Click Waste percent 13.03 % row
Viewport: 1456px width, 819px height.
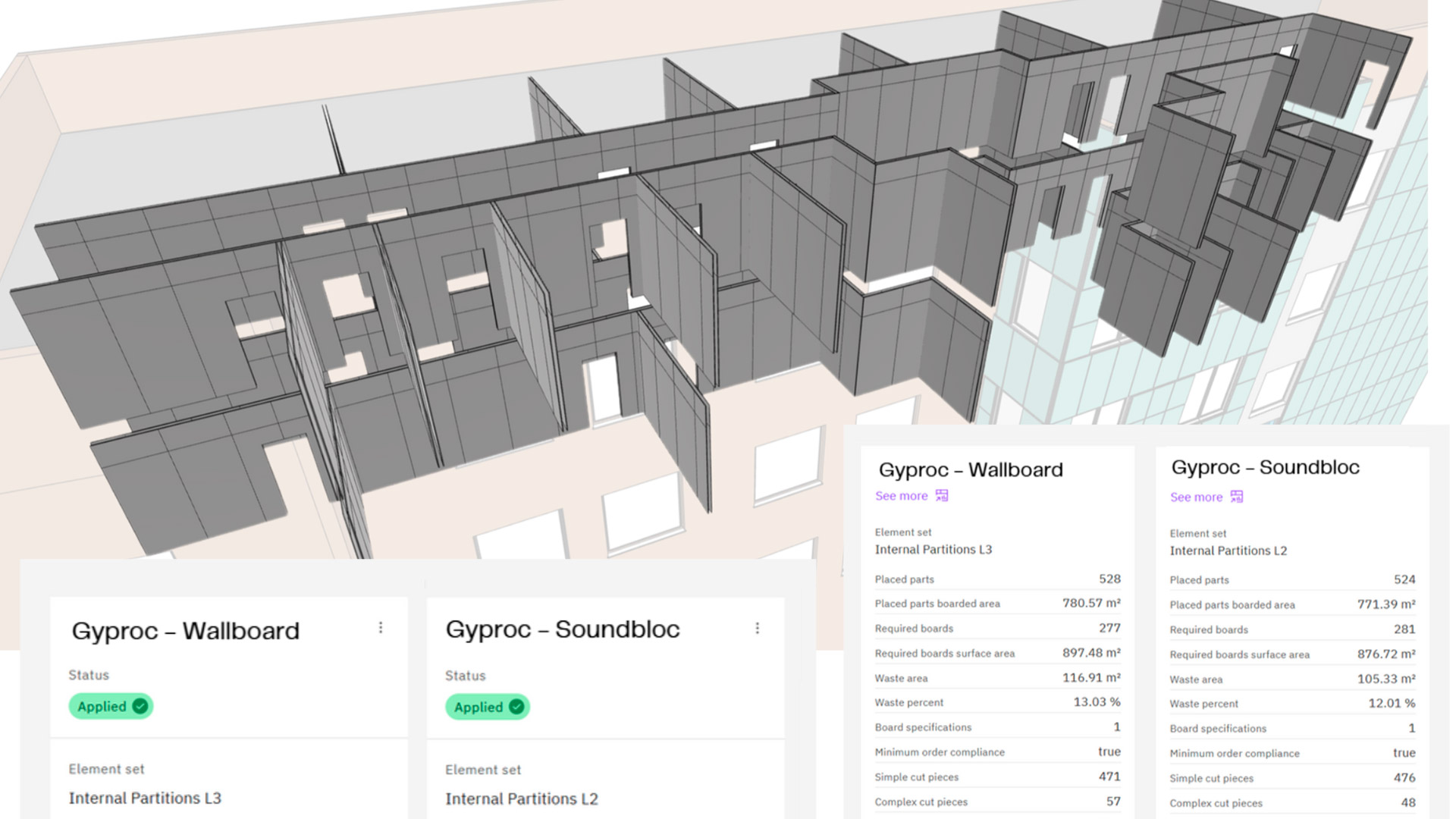(997, 702)
